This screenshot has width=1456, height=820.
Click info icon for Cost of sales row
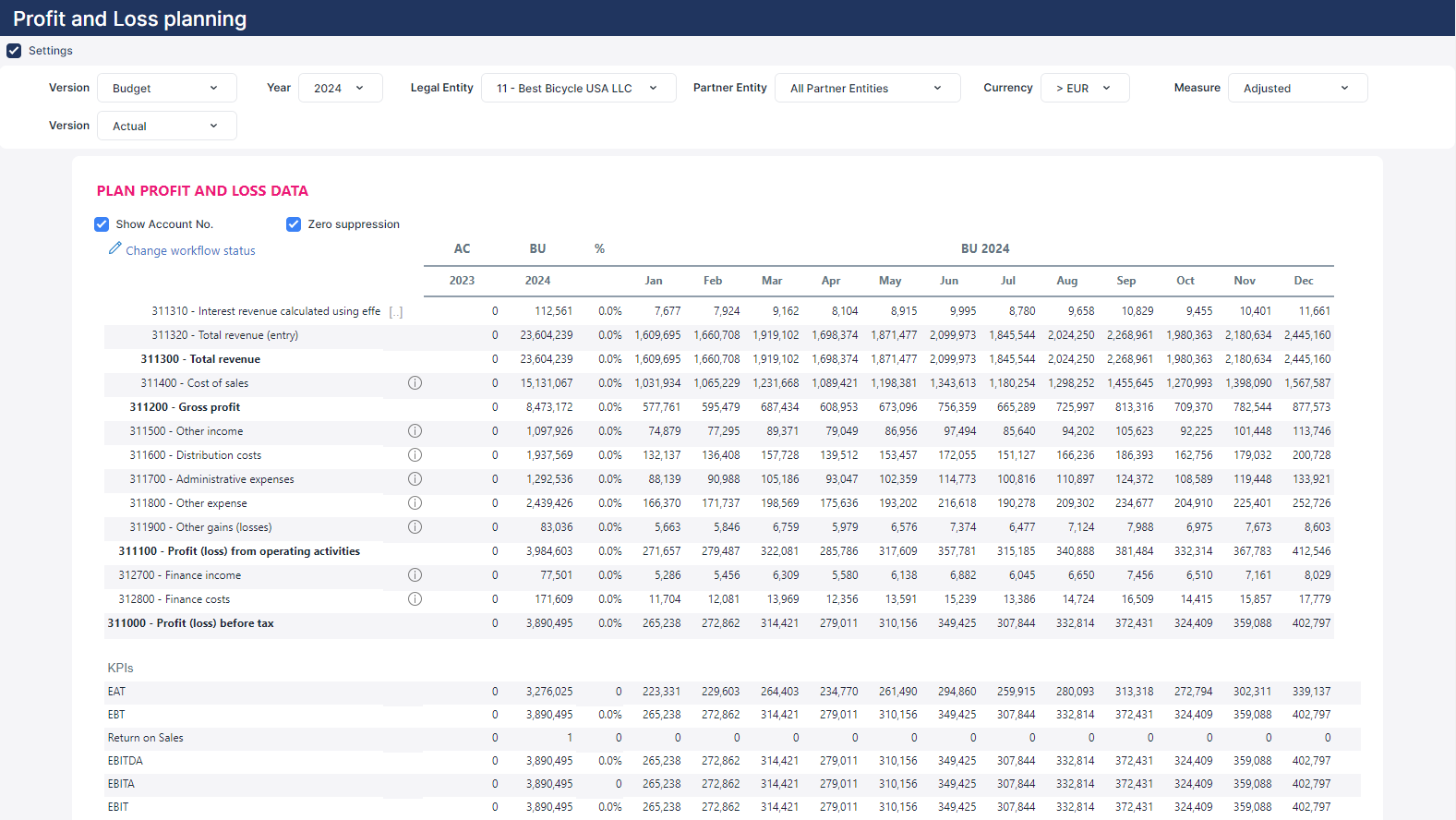click(x=415, y=383)
